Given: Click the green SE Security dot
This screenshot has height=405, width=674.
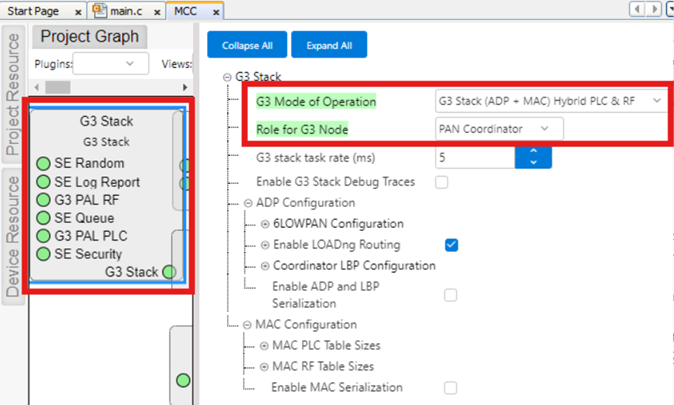Looking at the screenshot, I should tap(43, 254).
